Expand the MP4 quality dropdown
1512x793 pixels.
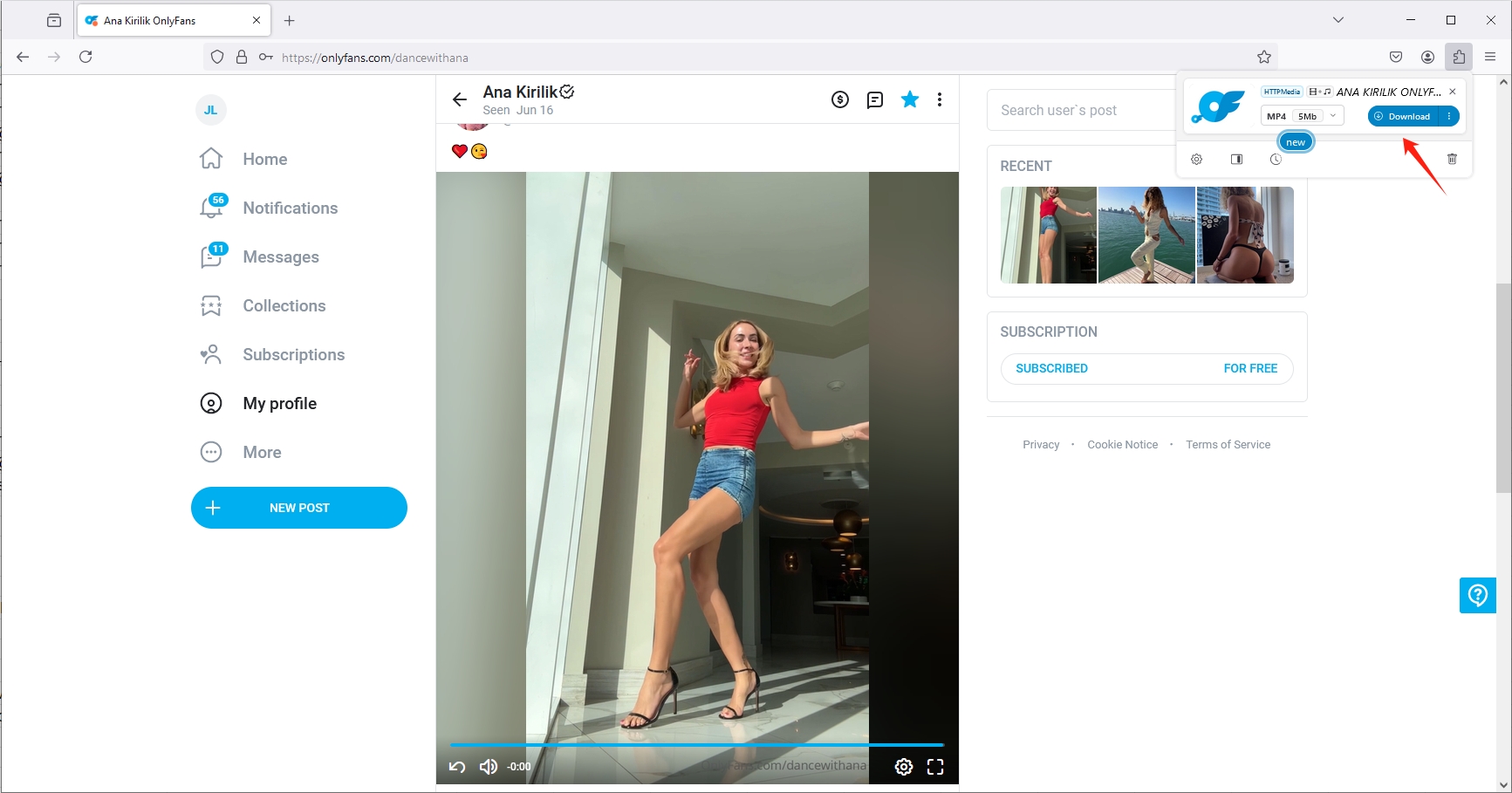[x=1332, y=115]
